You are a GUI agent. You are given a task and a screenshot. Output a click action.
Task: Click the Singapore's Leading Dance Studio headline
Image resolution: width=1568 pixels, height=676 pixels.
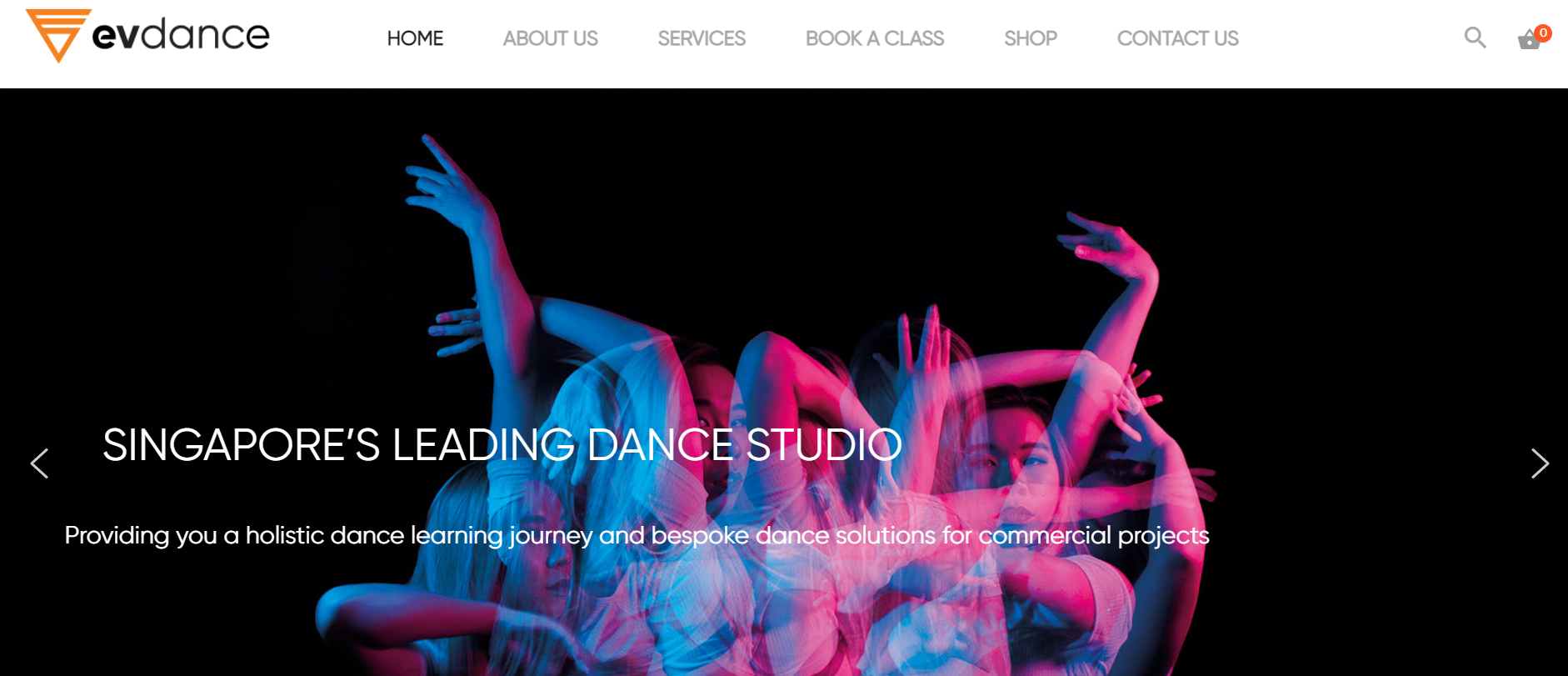(502, 444)
